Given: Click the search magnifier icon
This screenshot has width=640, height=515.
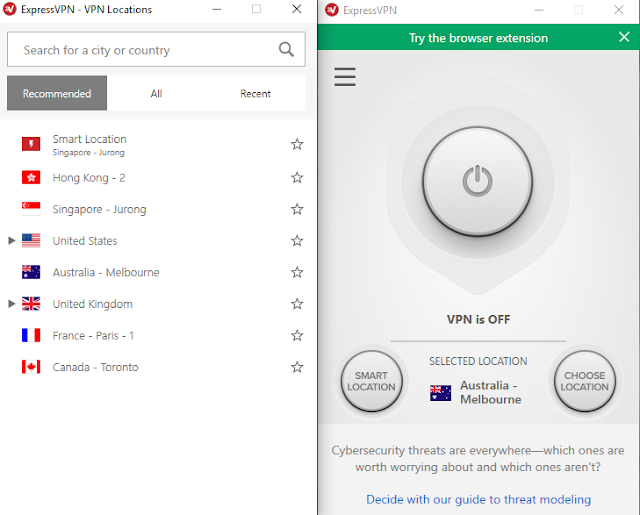Looking at the screenshot, I should point(286,49).
